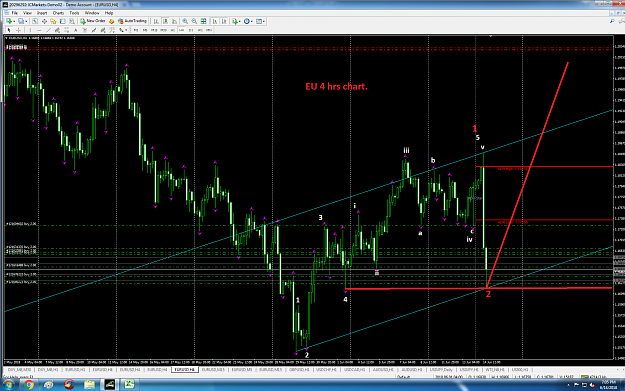
Task: Zoom out on the chart
Action: [194, 21]
